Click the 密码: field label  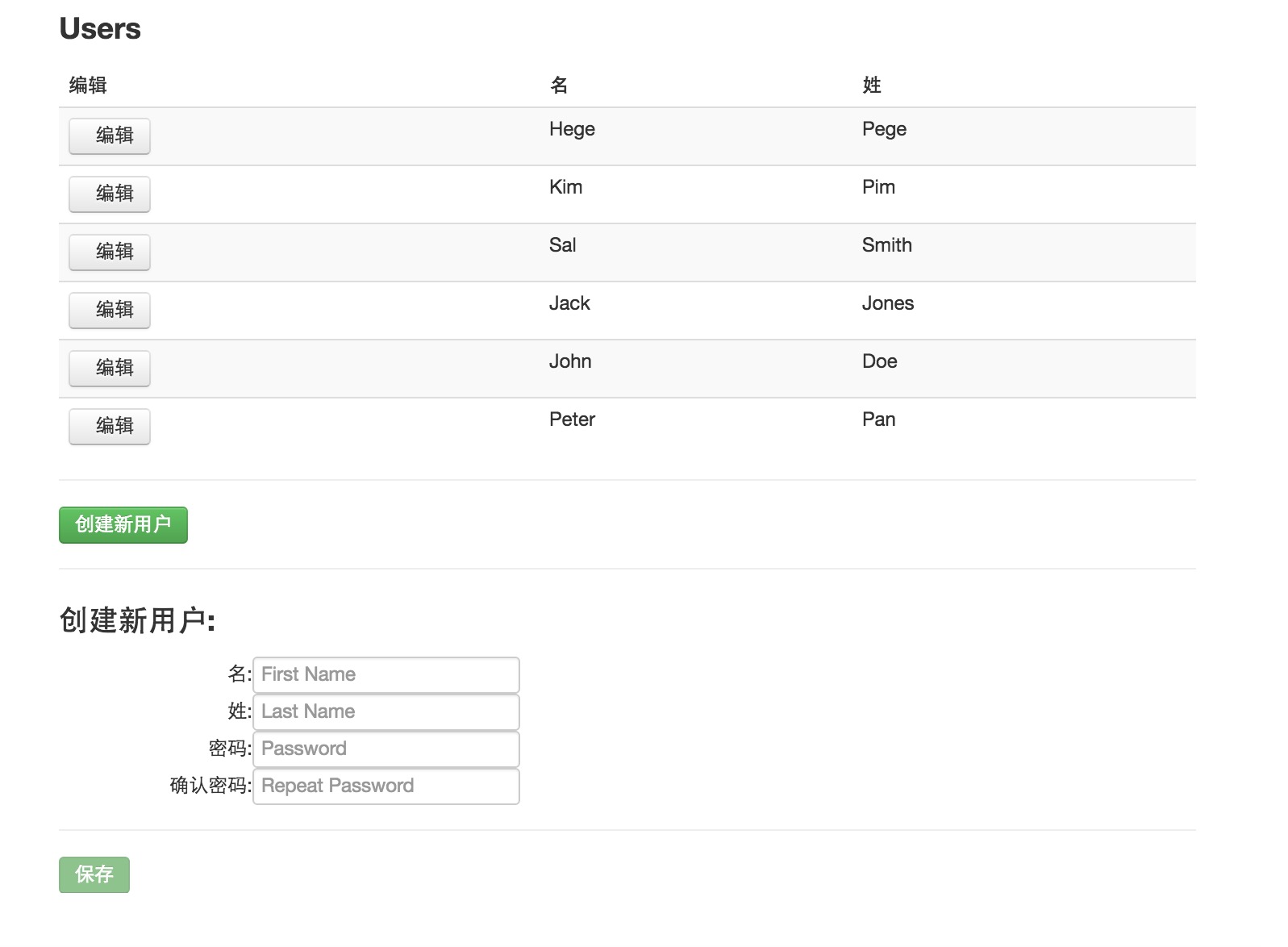(230, 749)
